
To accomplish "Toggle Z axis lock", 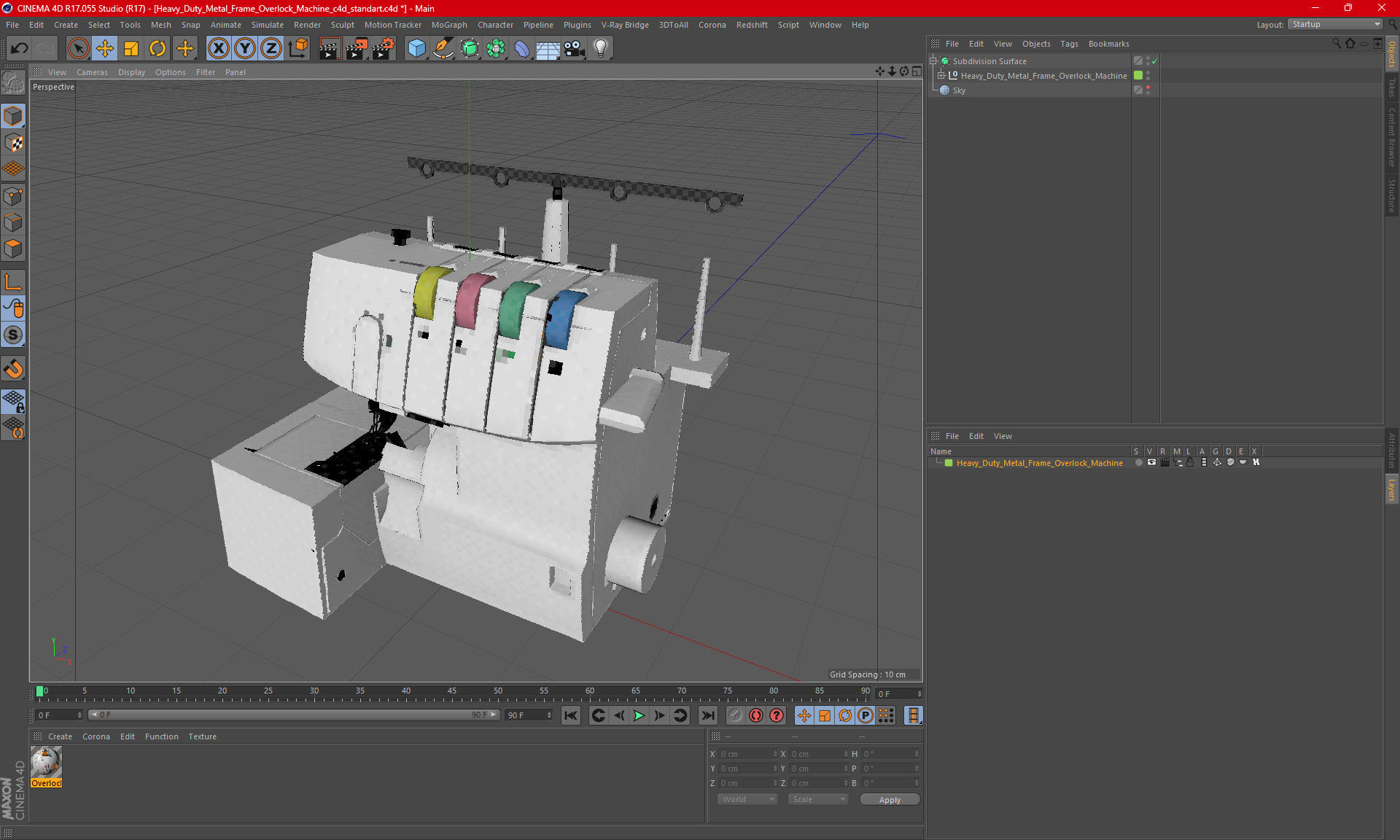I will click(x=271, y=49).
